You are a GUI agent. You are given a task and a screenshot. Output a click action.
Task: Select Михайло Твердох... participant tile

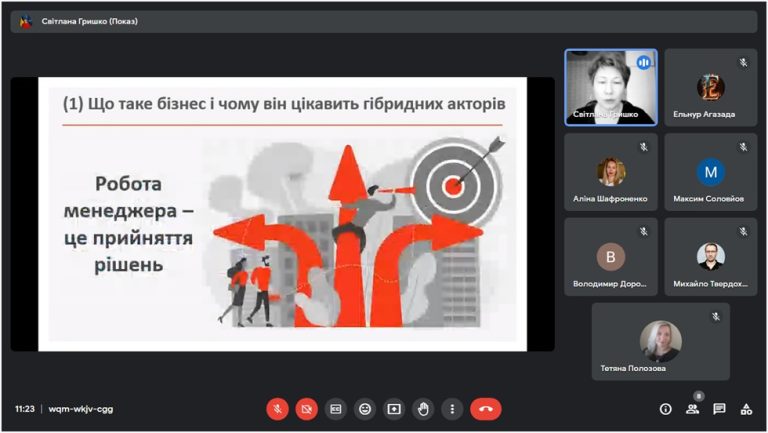tap(711, 257)
